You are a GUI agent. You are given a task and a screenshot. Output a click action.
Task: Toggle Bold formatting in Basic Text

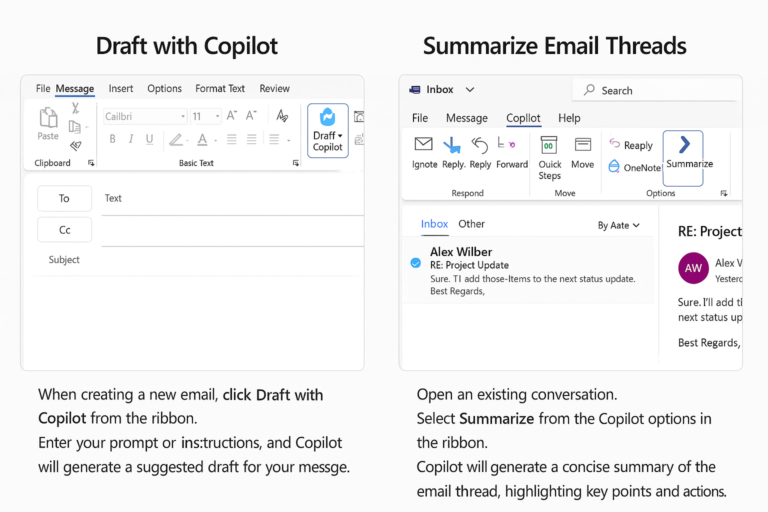click(x=112, y=139)
